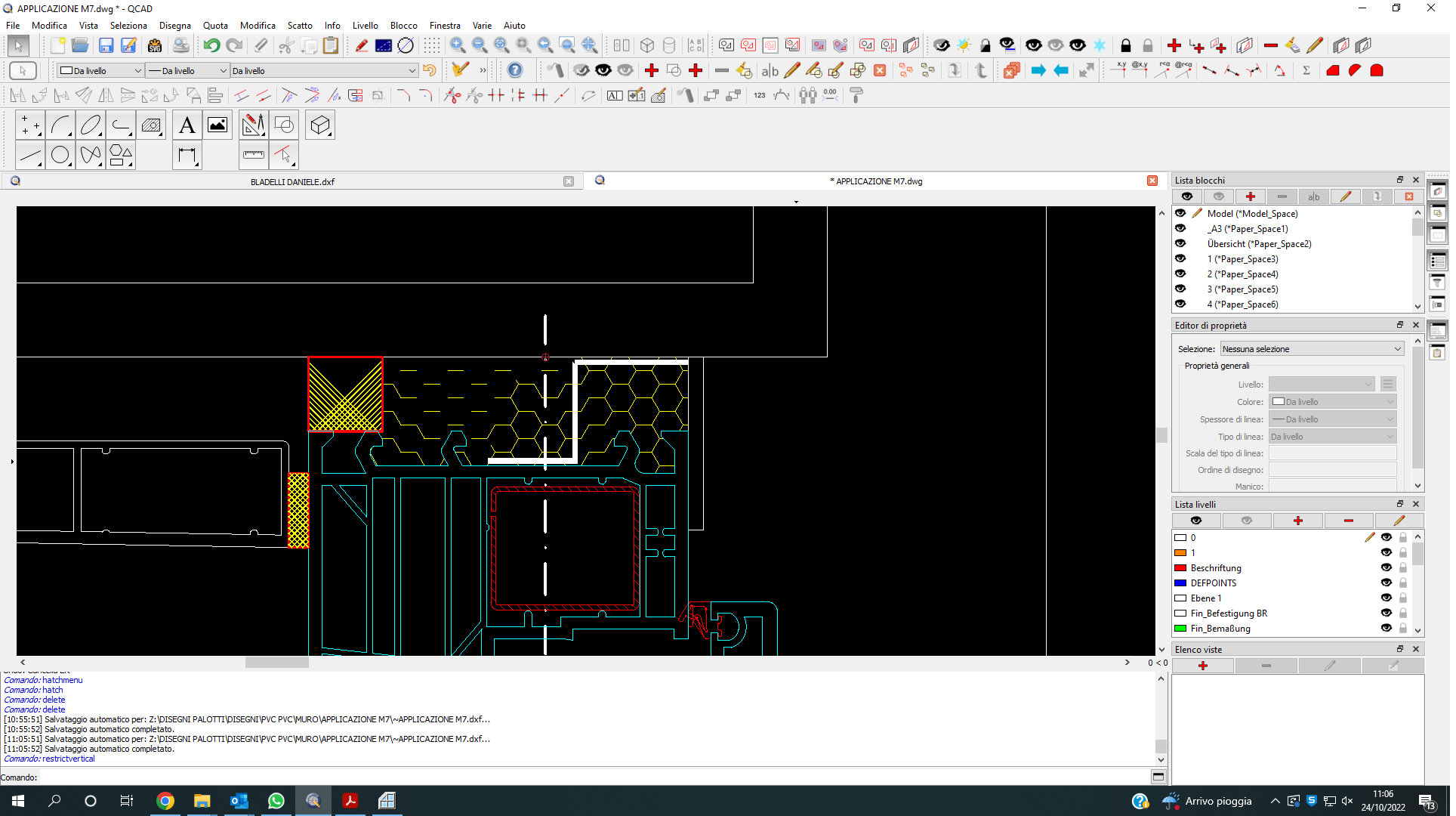Click the blue color swatch of DEFPOINTS
The height and width of the screenshot is (816, 1456).
point(1180,583)
